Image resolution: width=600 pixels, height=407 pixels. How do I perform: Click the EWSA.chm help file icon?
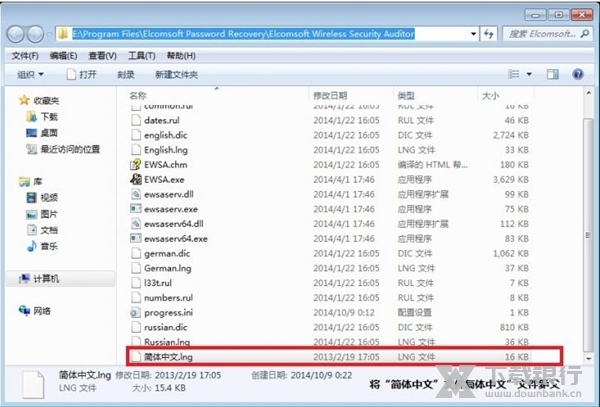point(136,164)
